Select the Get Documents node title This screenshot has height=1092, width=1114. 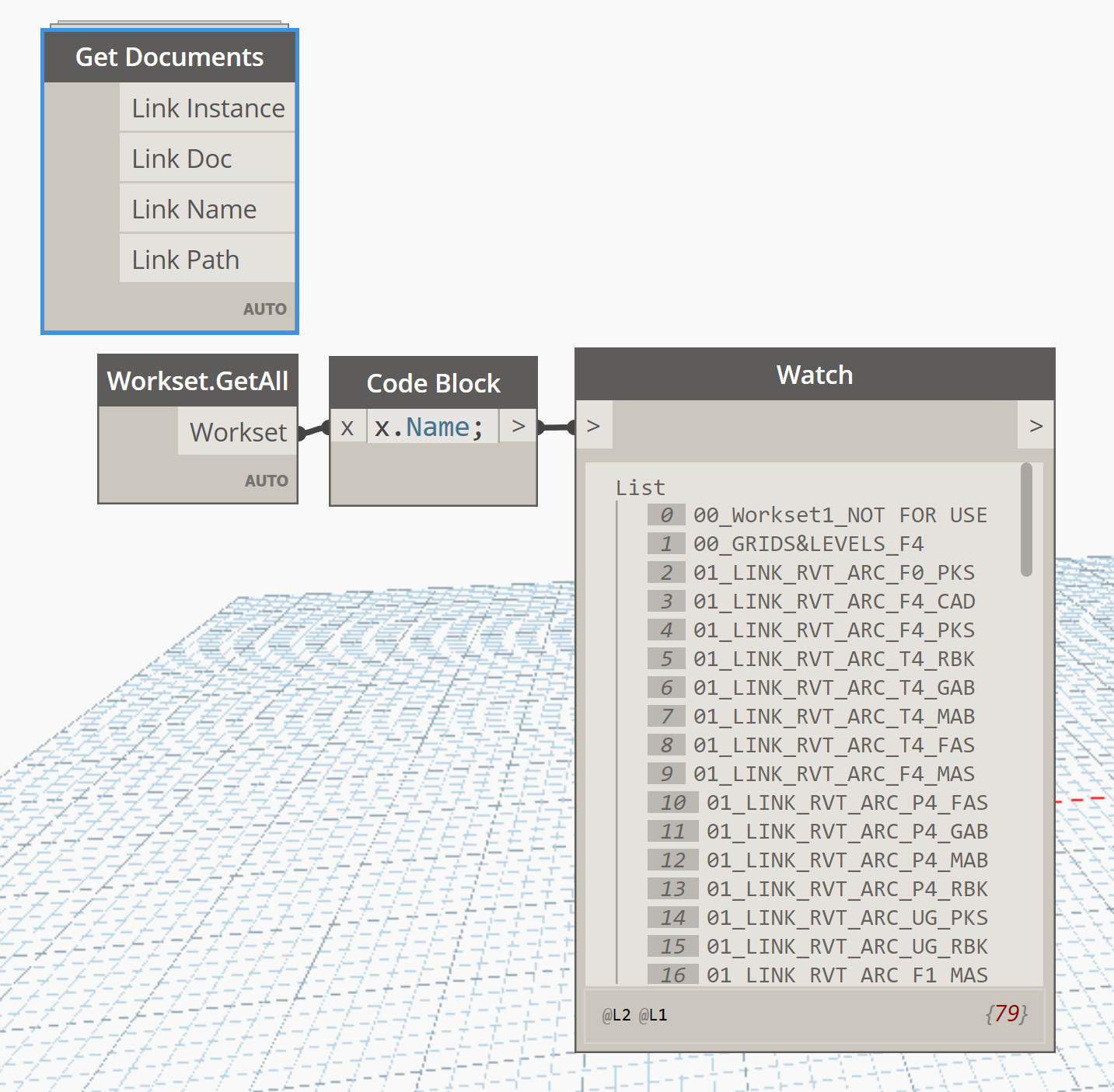pos(169,57)
